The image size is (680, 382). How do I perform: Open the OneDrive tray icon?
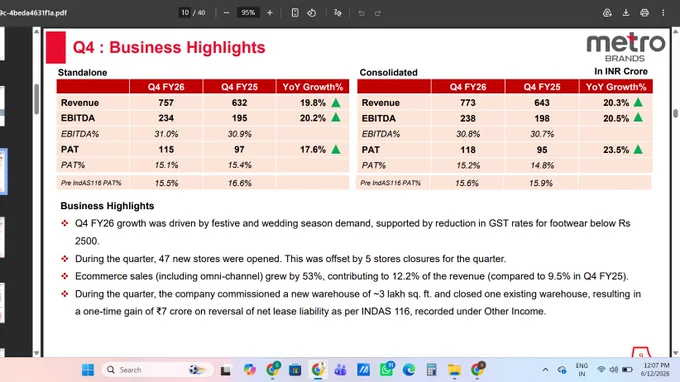pyautogui.click(x=562, y=370)
